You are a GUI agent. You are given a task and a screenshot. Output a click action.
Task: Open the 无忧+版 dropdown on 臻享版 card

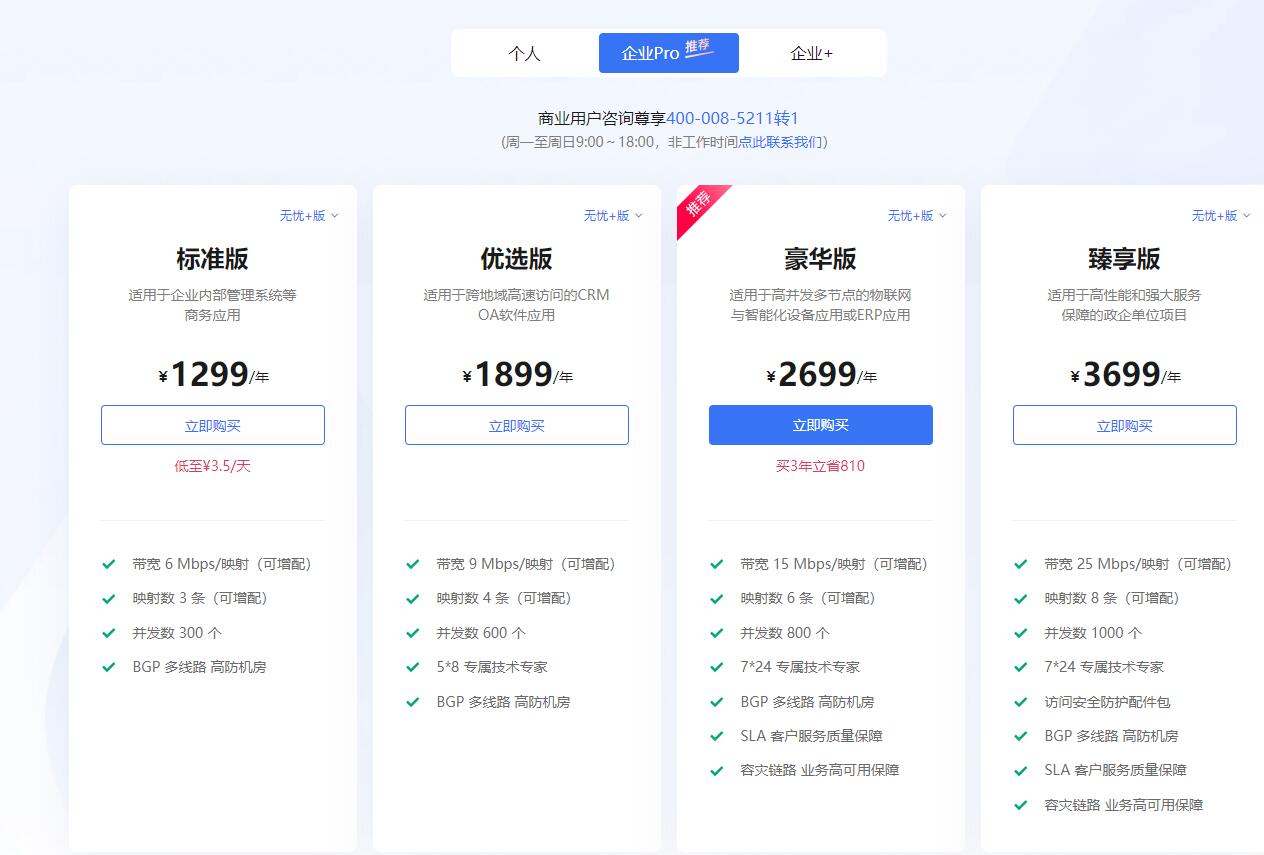coord(1221,216)
